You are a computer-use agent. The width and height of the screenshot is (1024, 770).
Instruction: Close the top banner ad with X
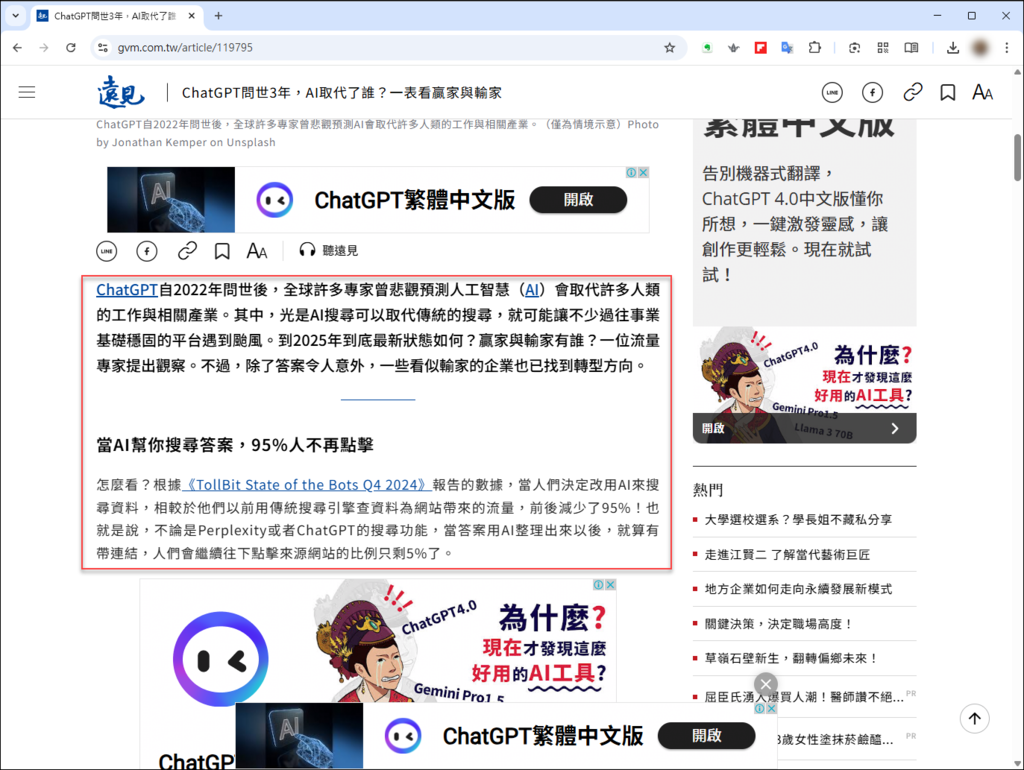coord(643,172)
